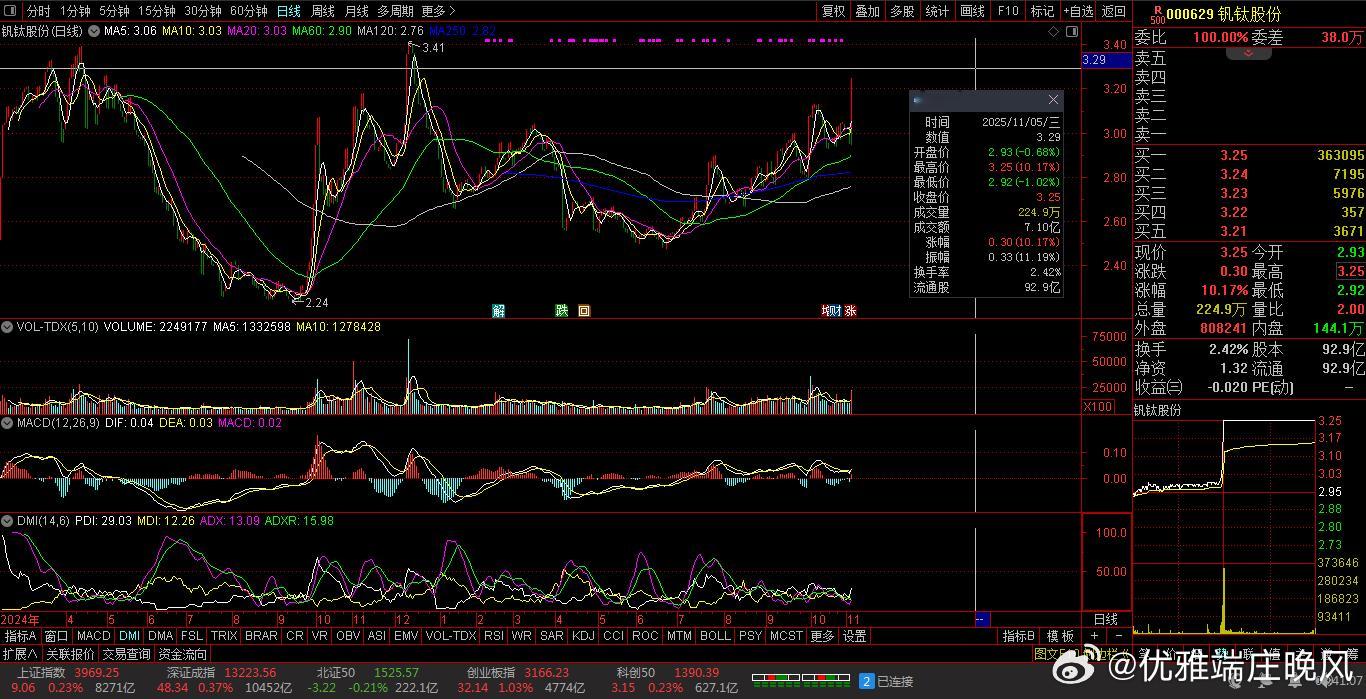Toggle the MACD indicator tab
1366x699 pixels.
click(x=93, y=636)
